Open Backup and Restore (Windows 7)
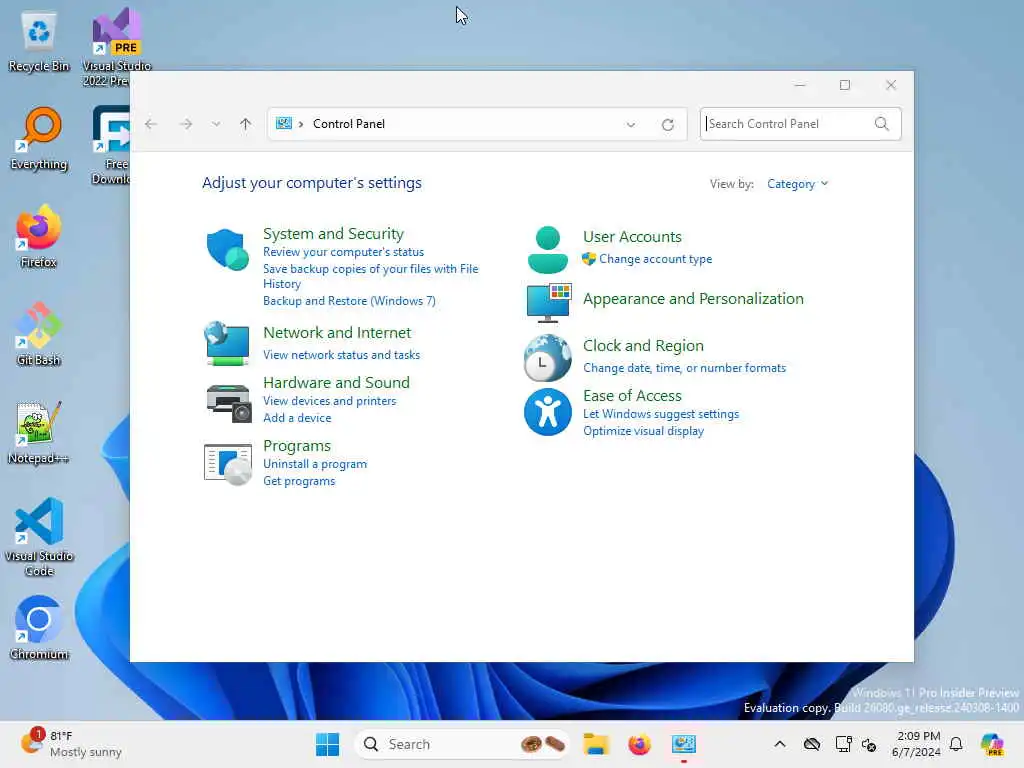 click(349, 301)
